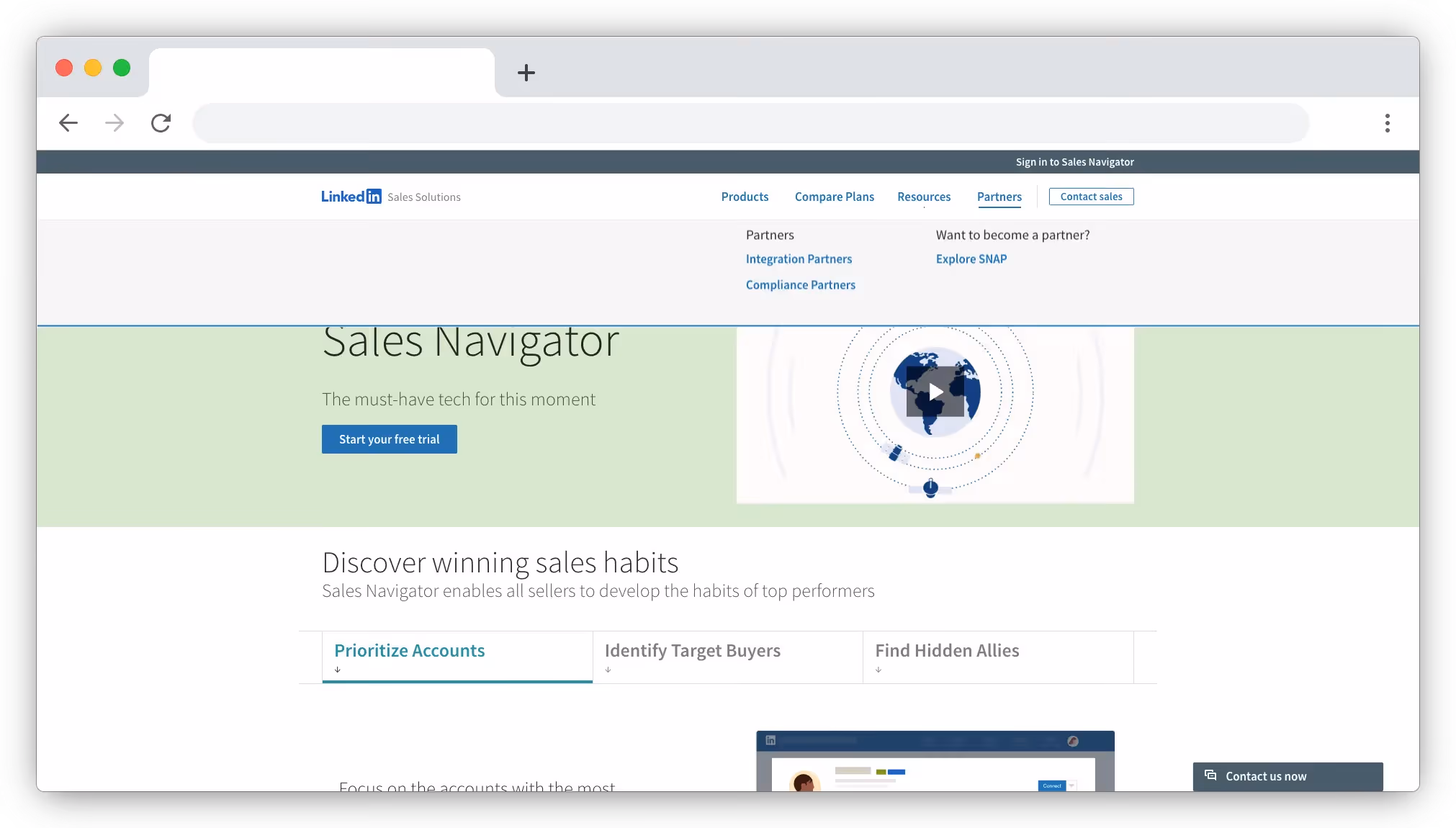Open the Integration Partners link
The height and width of the screenshot is (828, 1456).
pyautogui.click(x=799, y=258)
